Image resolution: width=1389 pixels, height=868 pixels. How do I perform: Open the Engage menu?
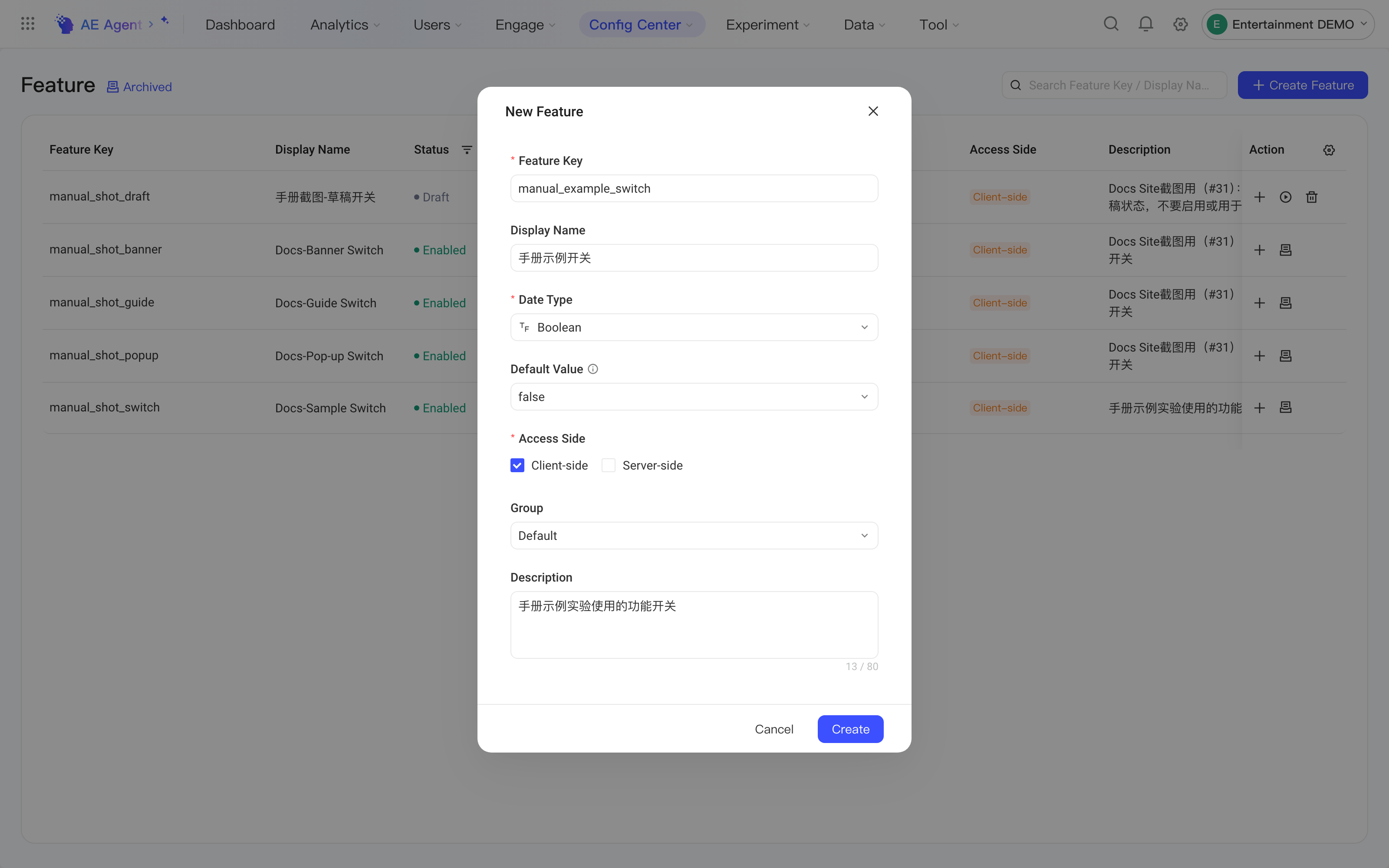tap(525, 25)
